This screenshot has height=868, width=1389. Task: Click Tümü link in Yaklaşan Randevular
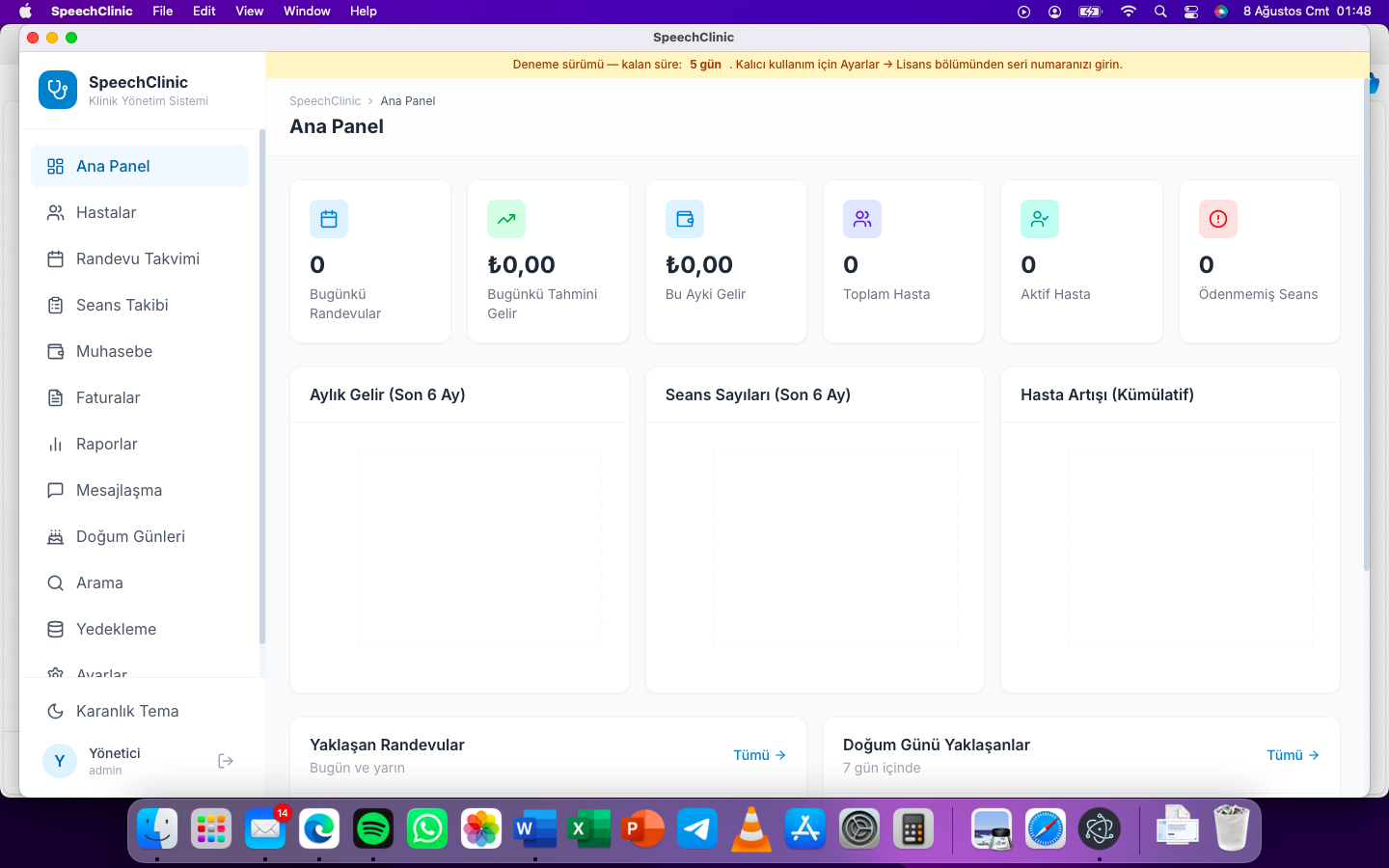tap(760, 755)
